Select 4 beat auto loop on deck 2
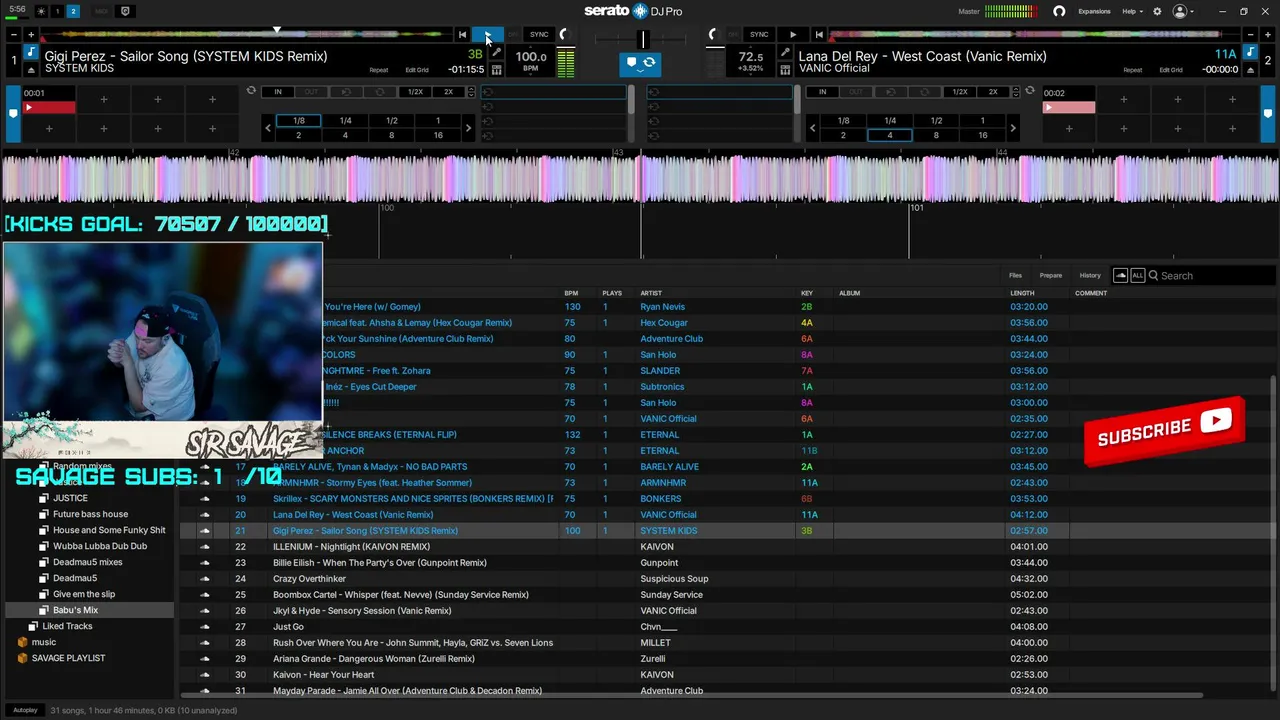 tap(889, 135)
